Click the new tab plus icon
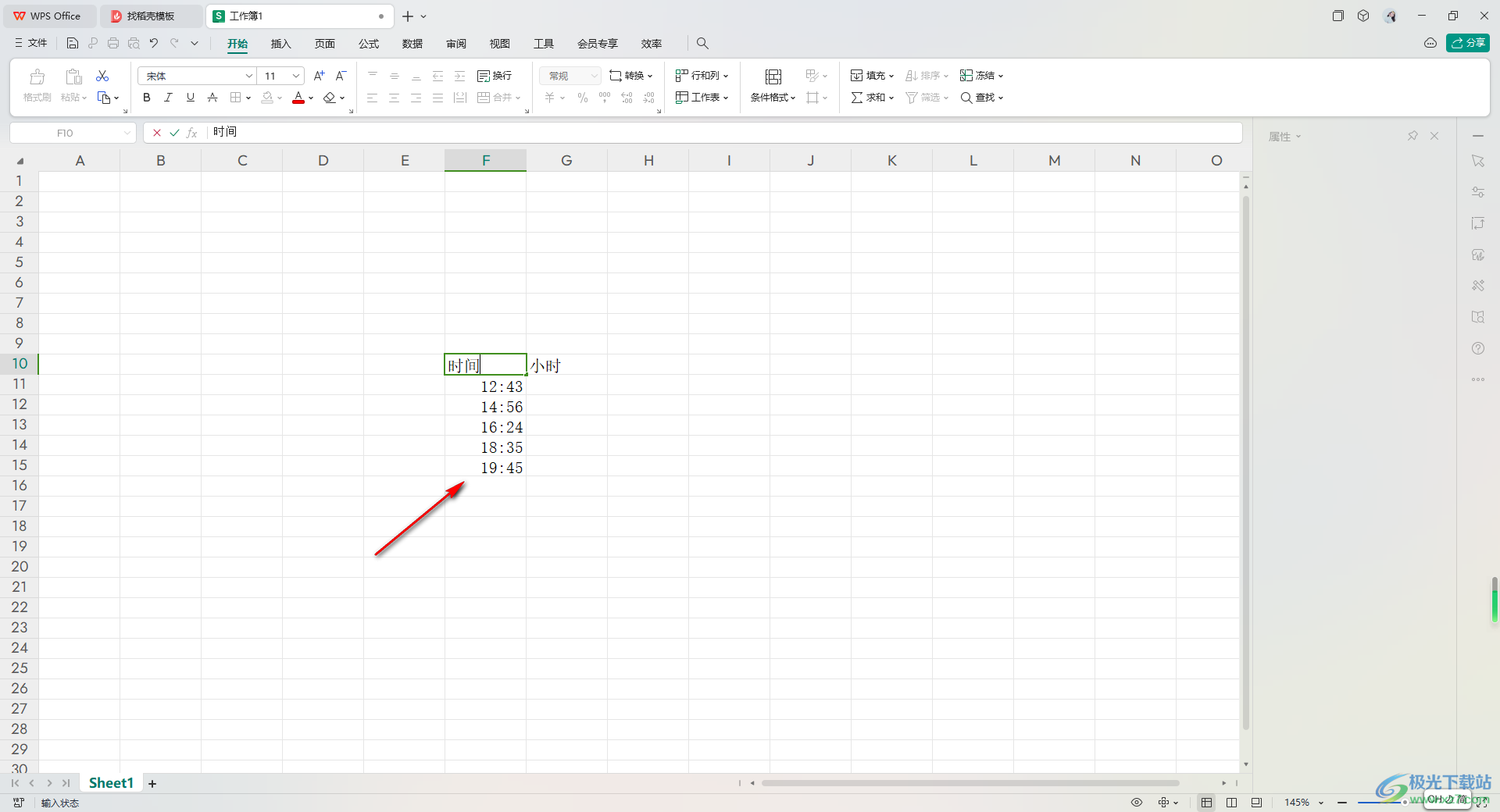This screenshot has width=1500, height=812. [408, 16]
